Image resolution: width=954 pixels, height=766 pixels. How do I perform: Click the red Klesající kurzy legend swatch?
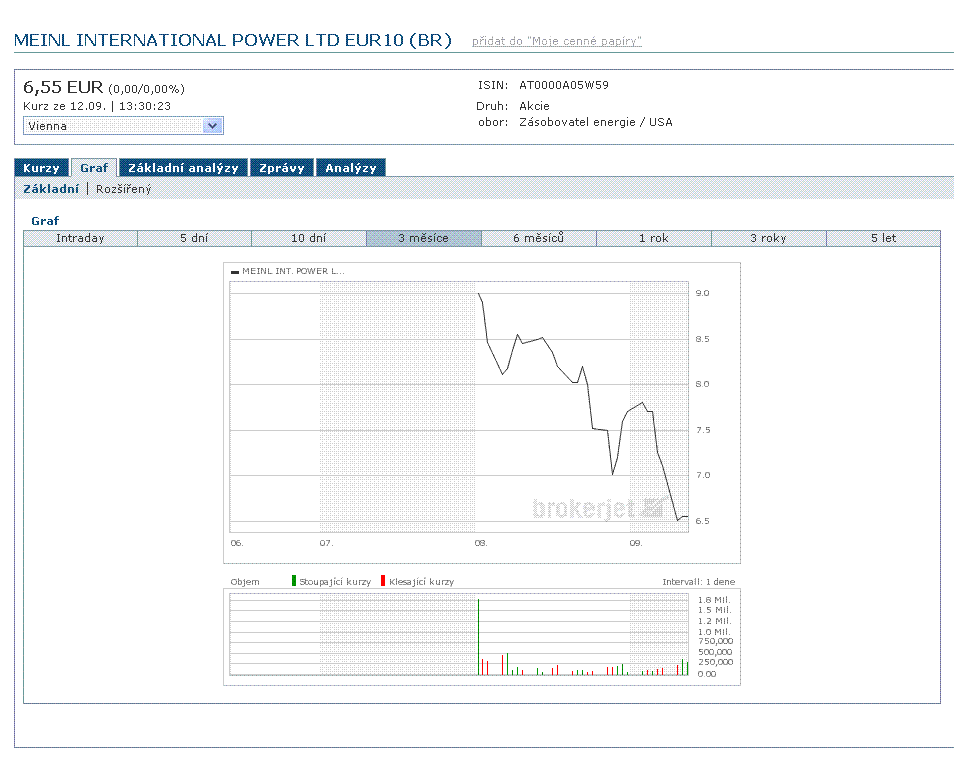pos(383,580)
